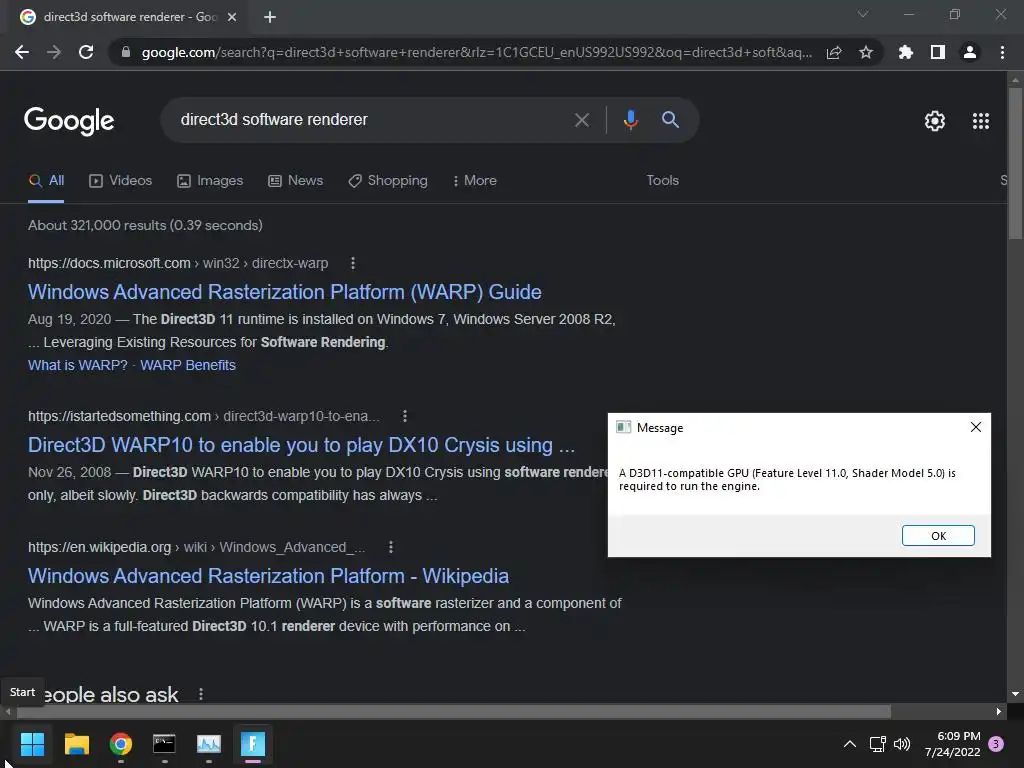This screenshot has height=768, width=1024.
Task: Open options for istartedsomething.com result
Action: [405, 416]
